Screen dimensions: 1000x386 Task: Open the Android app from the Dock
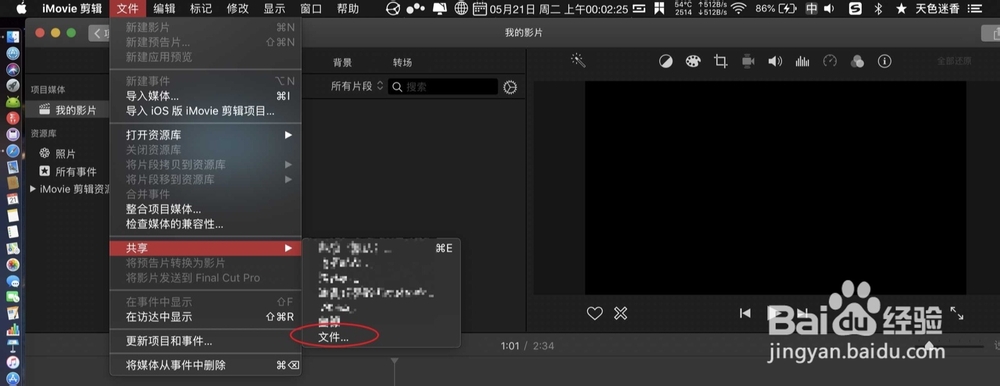[x=13, y=102]
